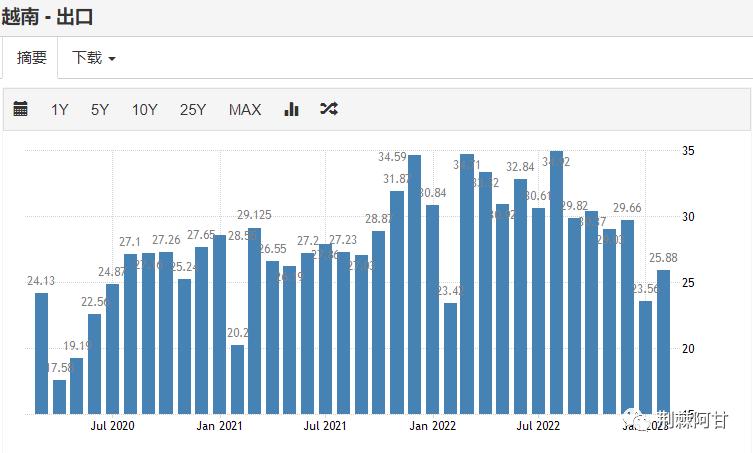Viewport: 753px width, 453px height.
Task: Click the 29.82 data label
Action: pos(574,206)
